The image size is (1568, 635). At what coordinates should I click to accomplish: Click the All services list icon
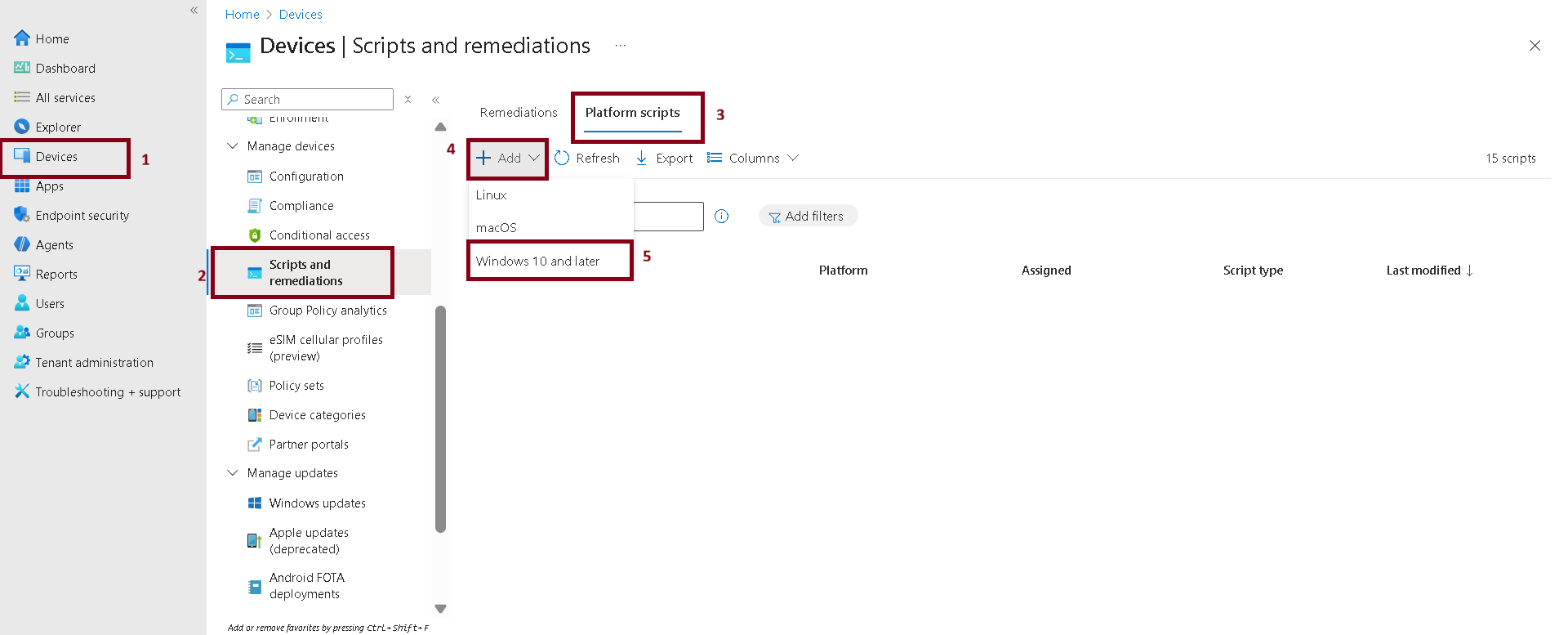point(22,97)
